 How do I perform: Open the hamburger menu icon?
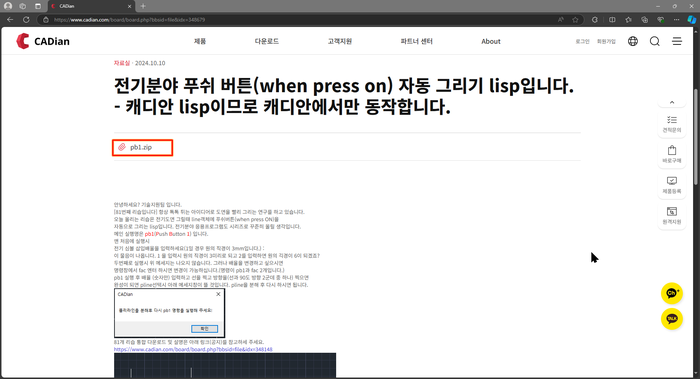pos(677,41)
